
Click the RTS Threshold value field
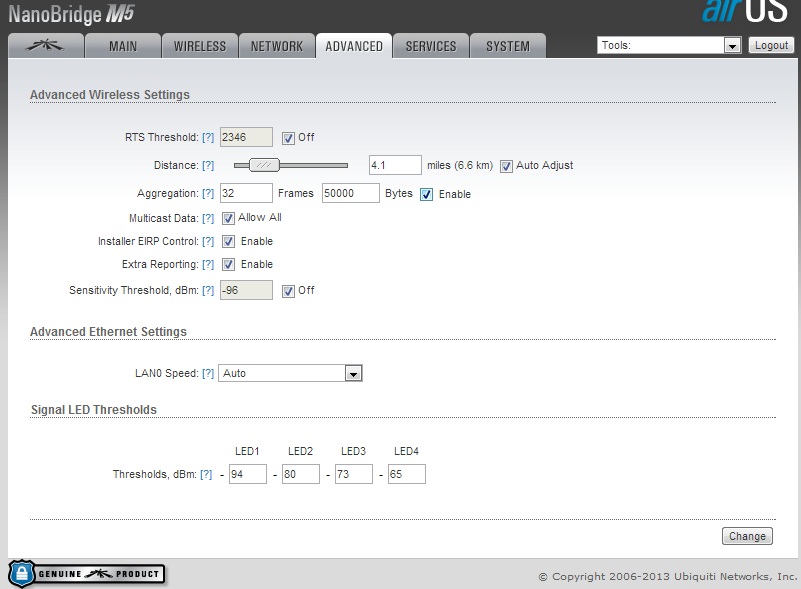246,137
